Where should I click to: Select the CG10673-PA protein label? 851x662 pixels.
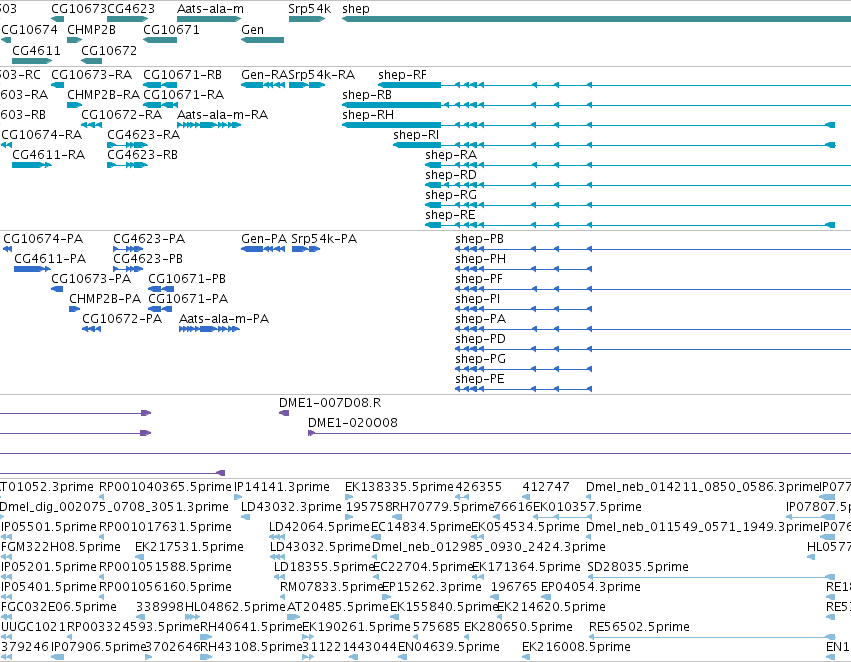91,279
